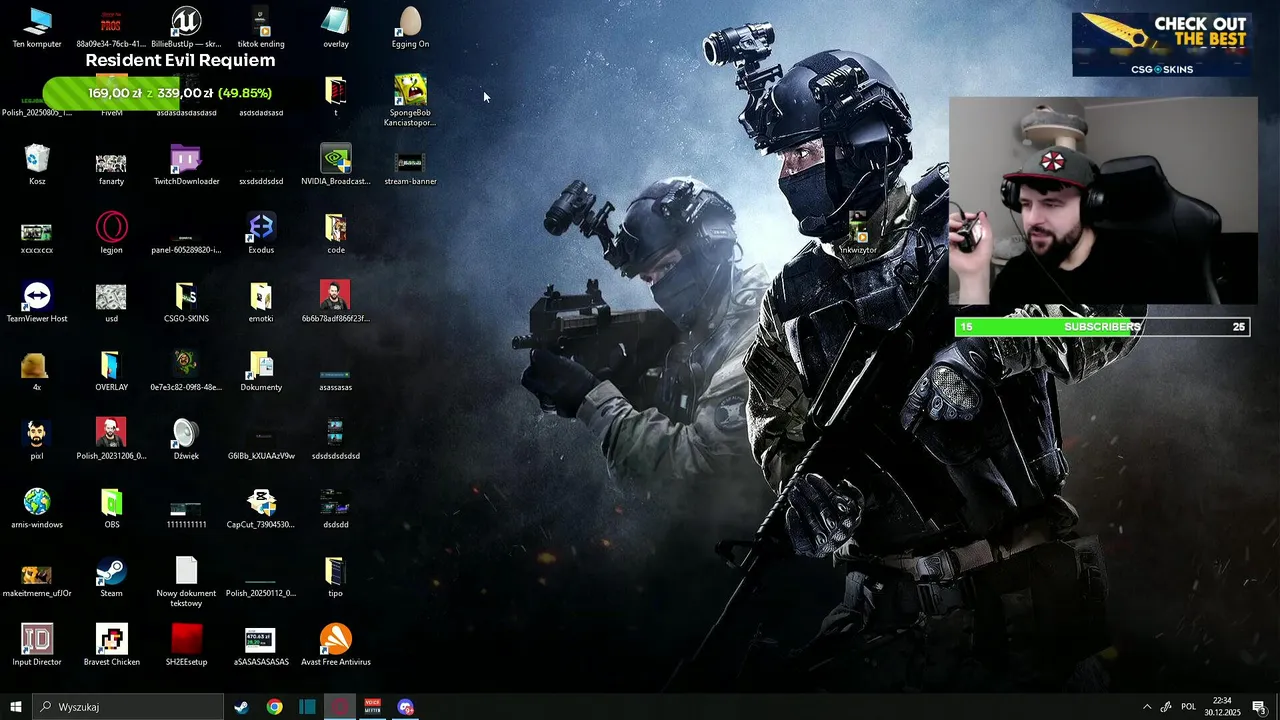1280x720 pixels.
Task: Open the CSGO-SKINS folder
Action: 186,301
